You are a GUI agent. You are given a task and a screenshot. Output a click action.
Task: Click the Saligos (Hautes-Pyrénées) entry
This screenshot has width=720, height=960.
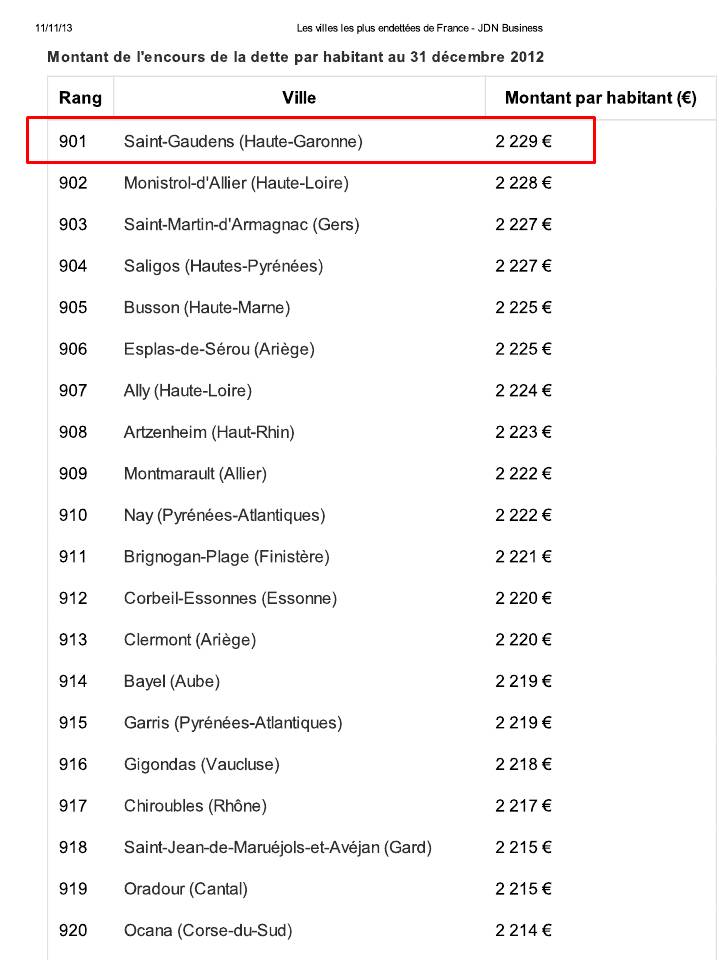(223, 266)
